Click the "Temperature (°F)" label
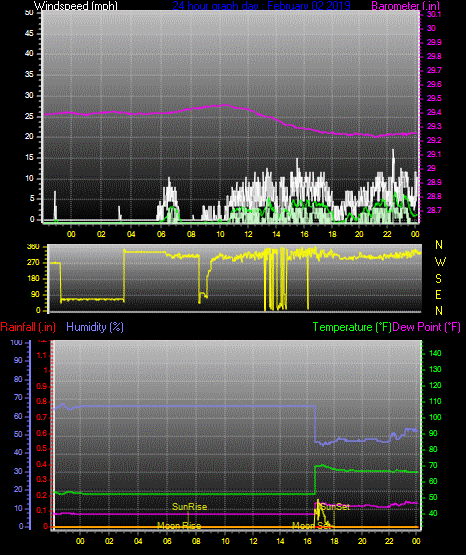 click(352, 327)
